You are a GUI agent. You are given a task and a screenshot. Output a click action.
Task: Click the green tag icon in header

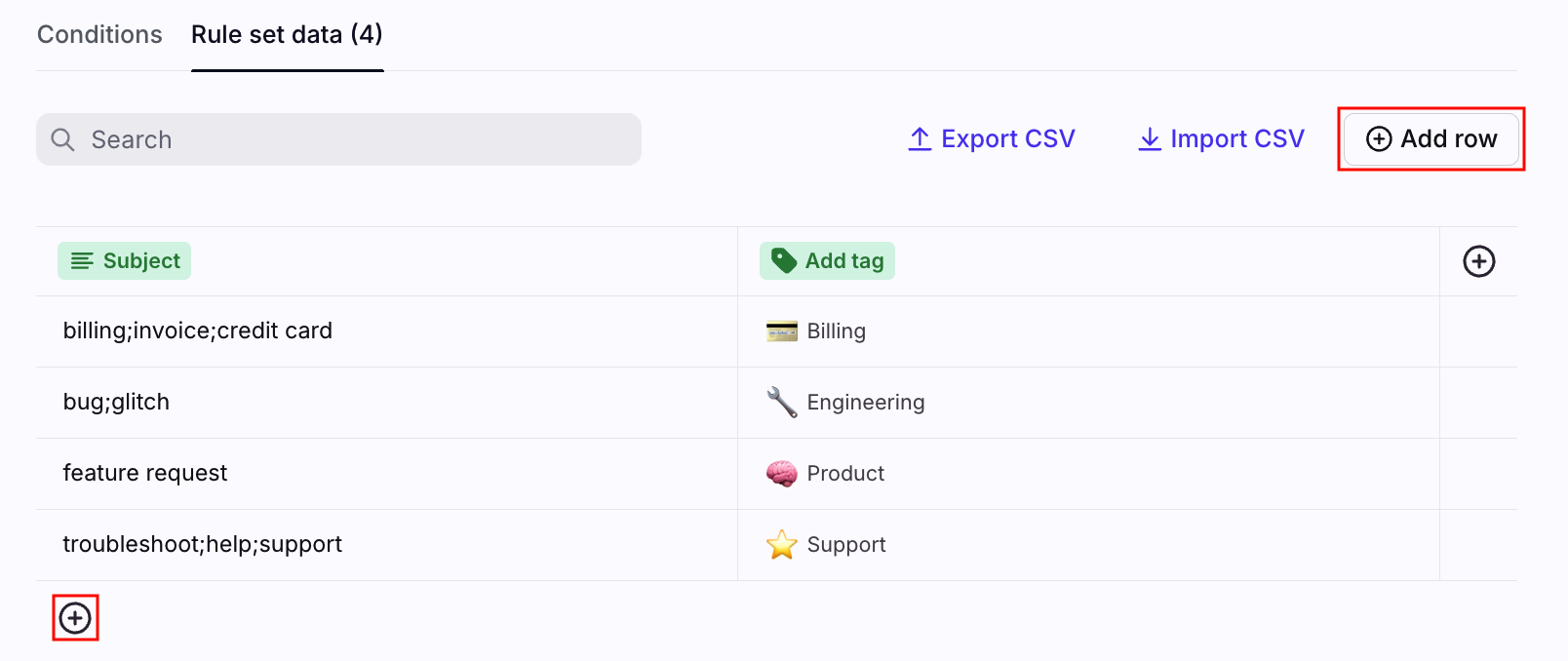(784, 260)
